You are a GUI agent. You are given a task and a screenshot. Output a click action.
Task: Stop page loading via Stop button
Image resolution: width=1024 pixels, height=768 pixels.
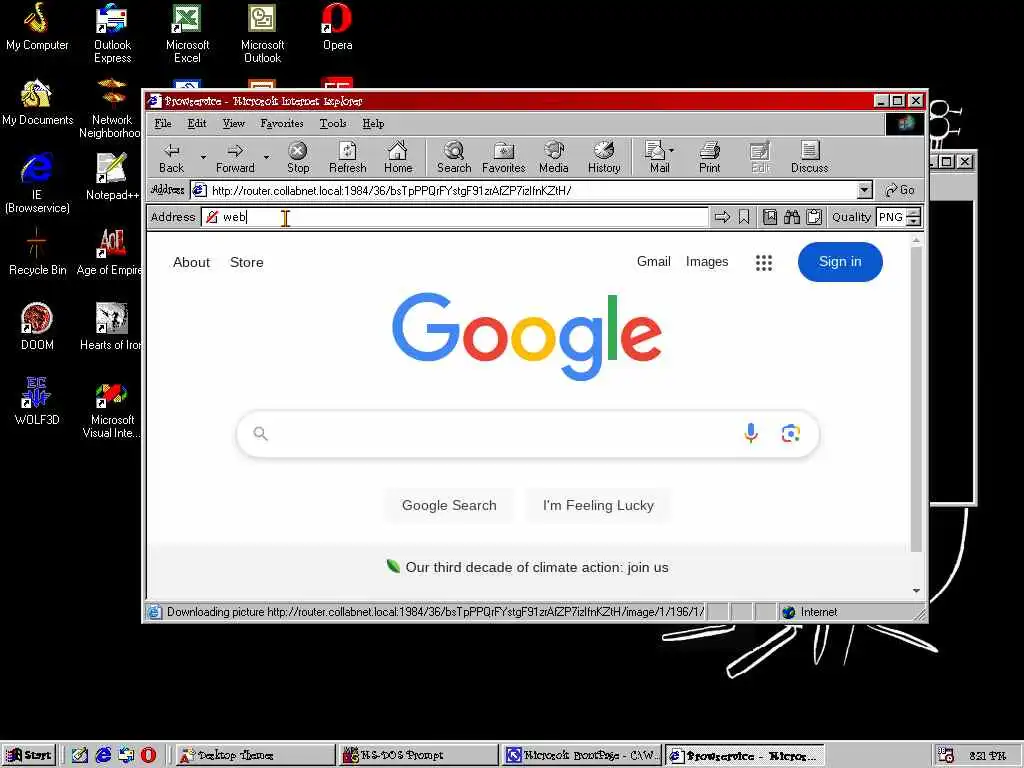[298, 158]
